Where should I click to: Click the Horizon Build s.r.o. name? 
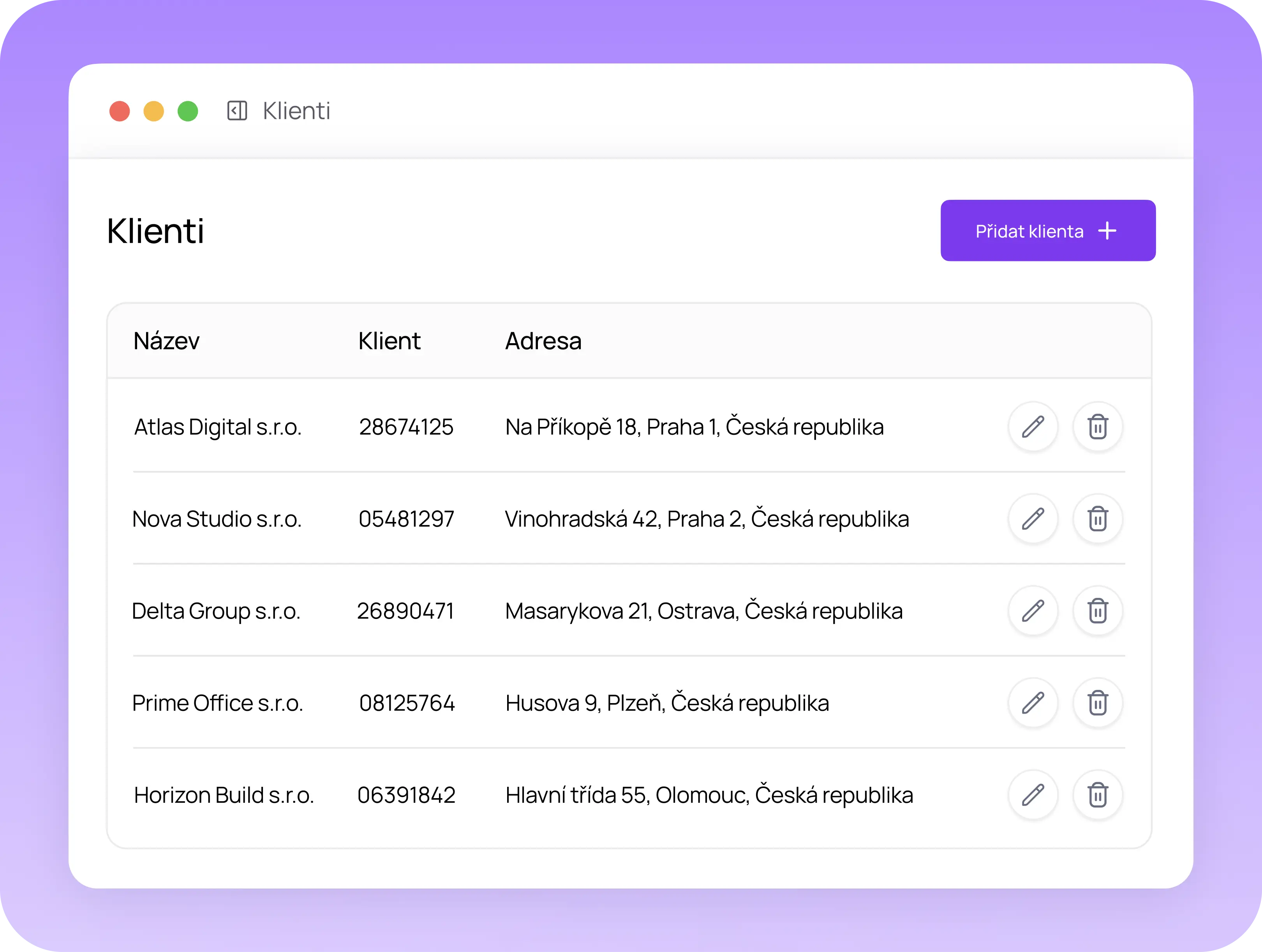click(x=224, y=795)
